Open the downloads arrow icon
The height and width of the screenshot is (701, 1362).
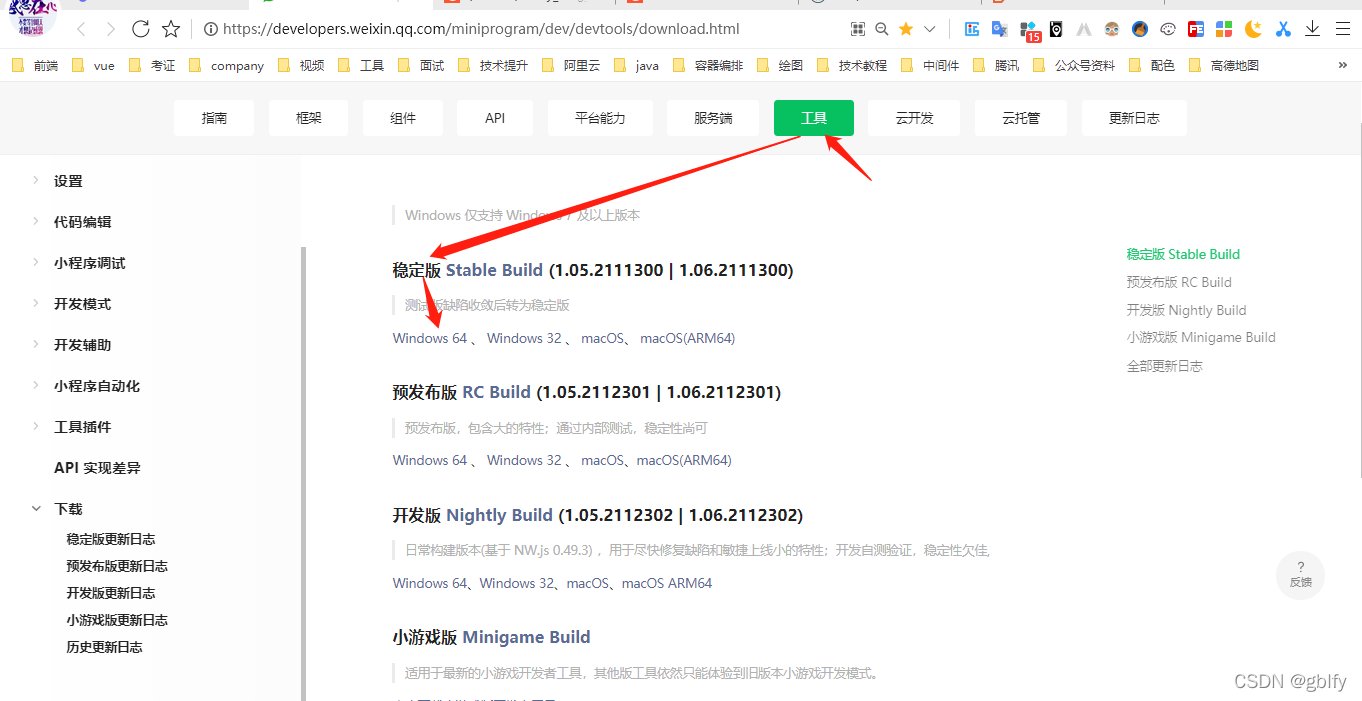click(x=1313, y=28)
